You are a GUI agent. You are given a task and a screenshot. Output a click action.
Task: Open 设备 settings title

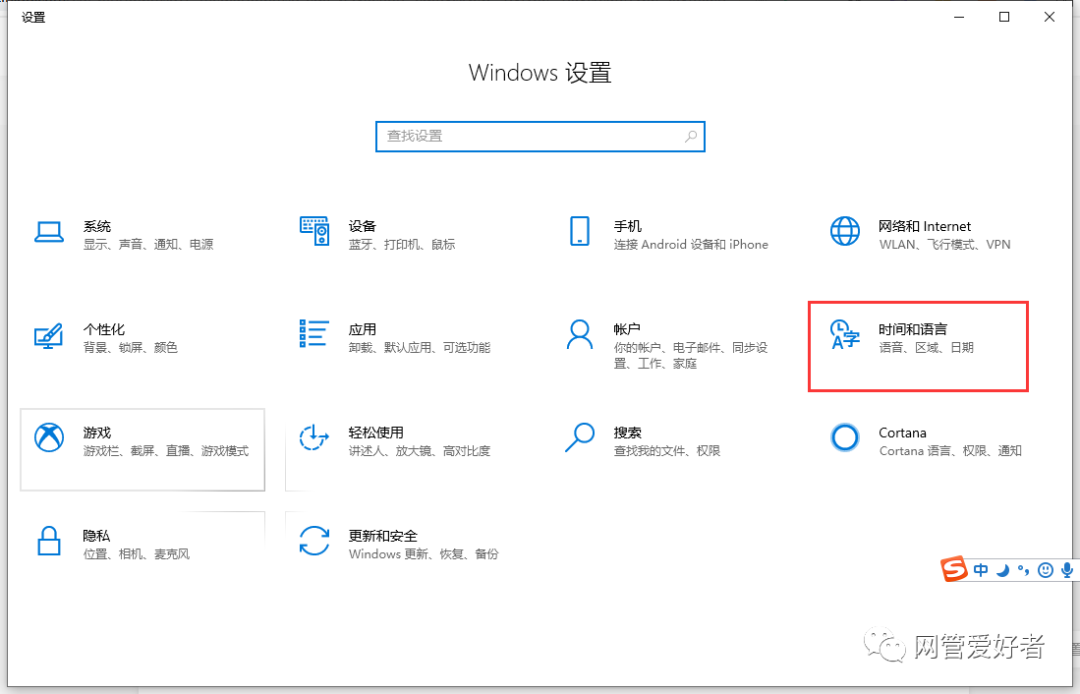click(x=362, y=226)
